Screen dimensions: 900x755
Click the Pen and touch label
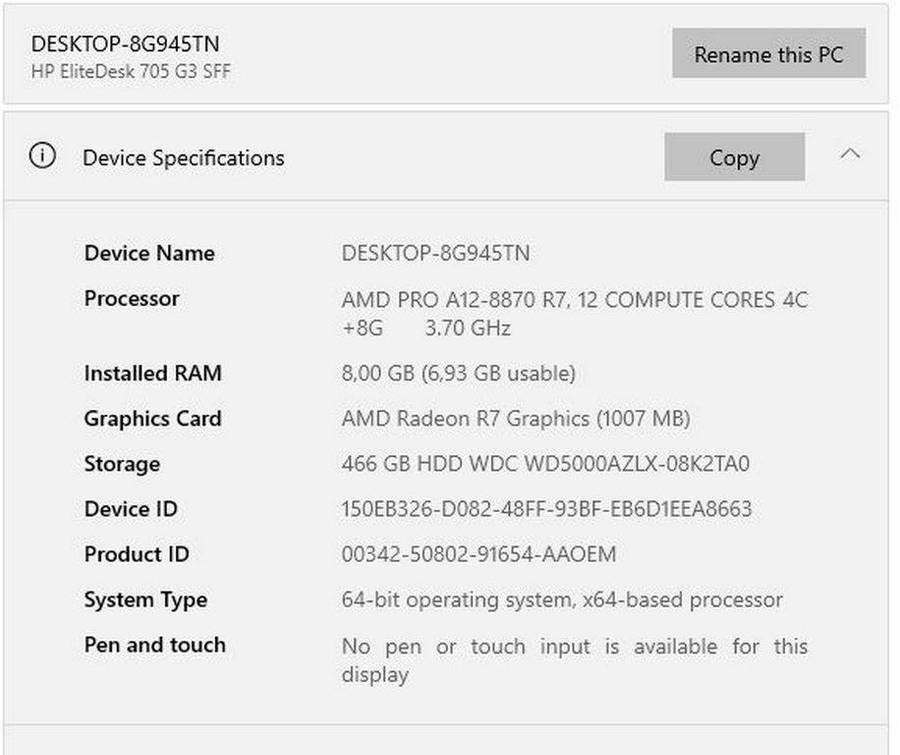[x=155, y=645]
